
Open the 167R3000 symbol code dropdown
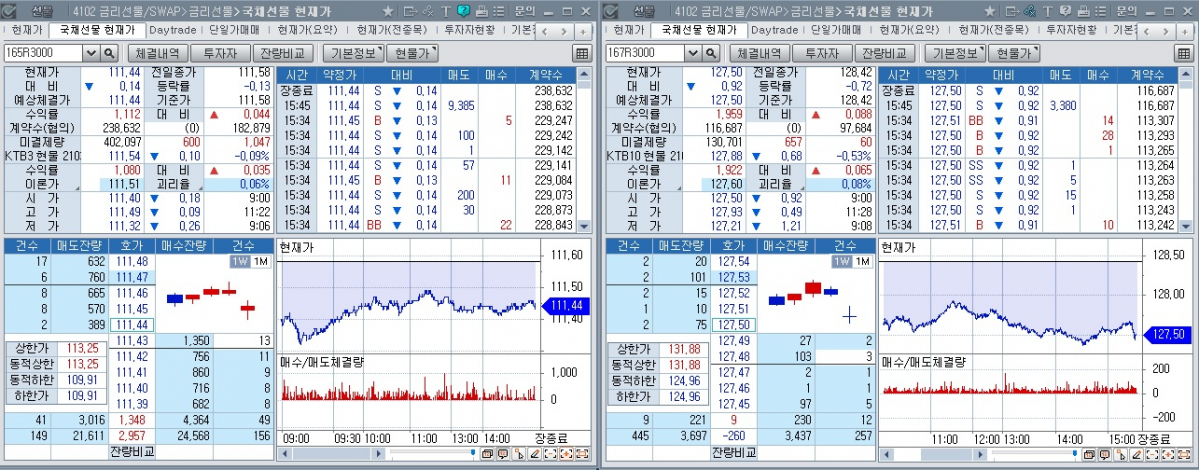pyautogui.click(x=693, y=53)
